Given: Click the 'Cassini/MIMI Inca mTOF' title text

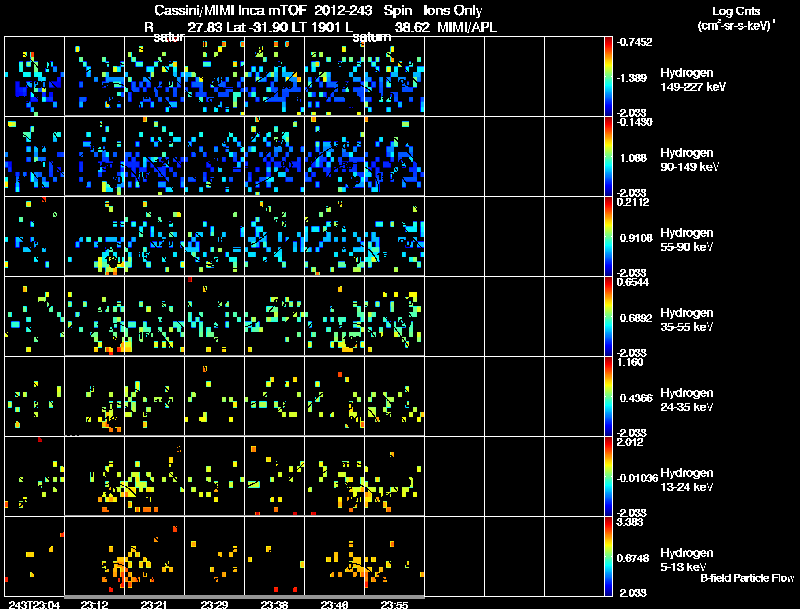Looking at the screenshot, I should 230,11.
